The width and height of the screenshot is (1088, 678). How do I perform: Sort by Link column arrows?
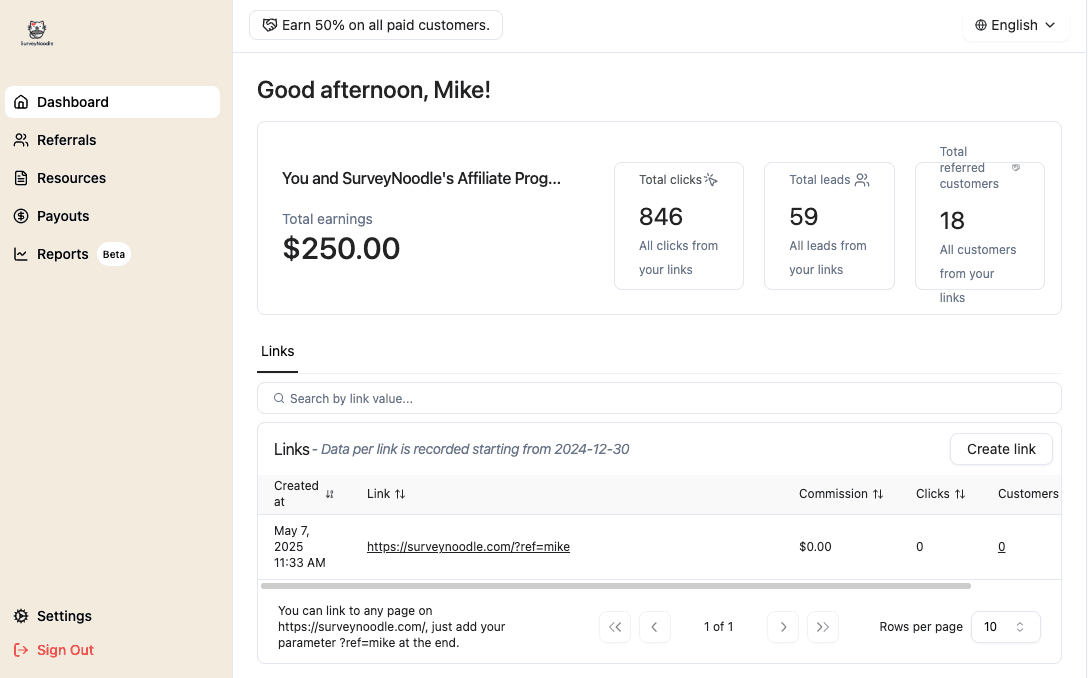coord(400,494)
